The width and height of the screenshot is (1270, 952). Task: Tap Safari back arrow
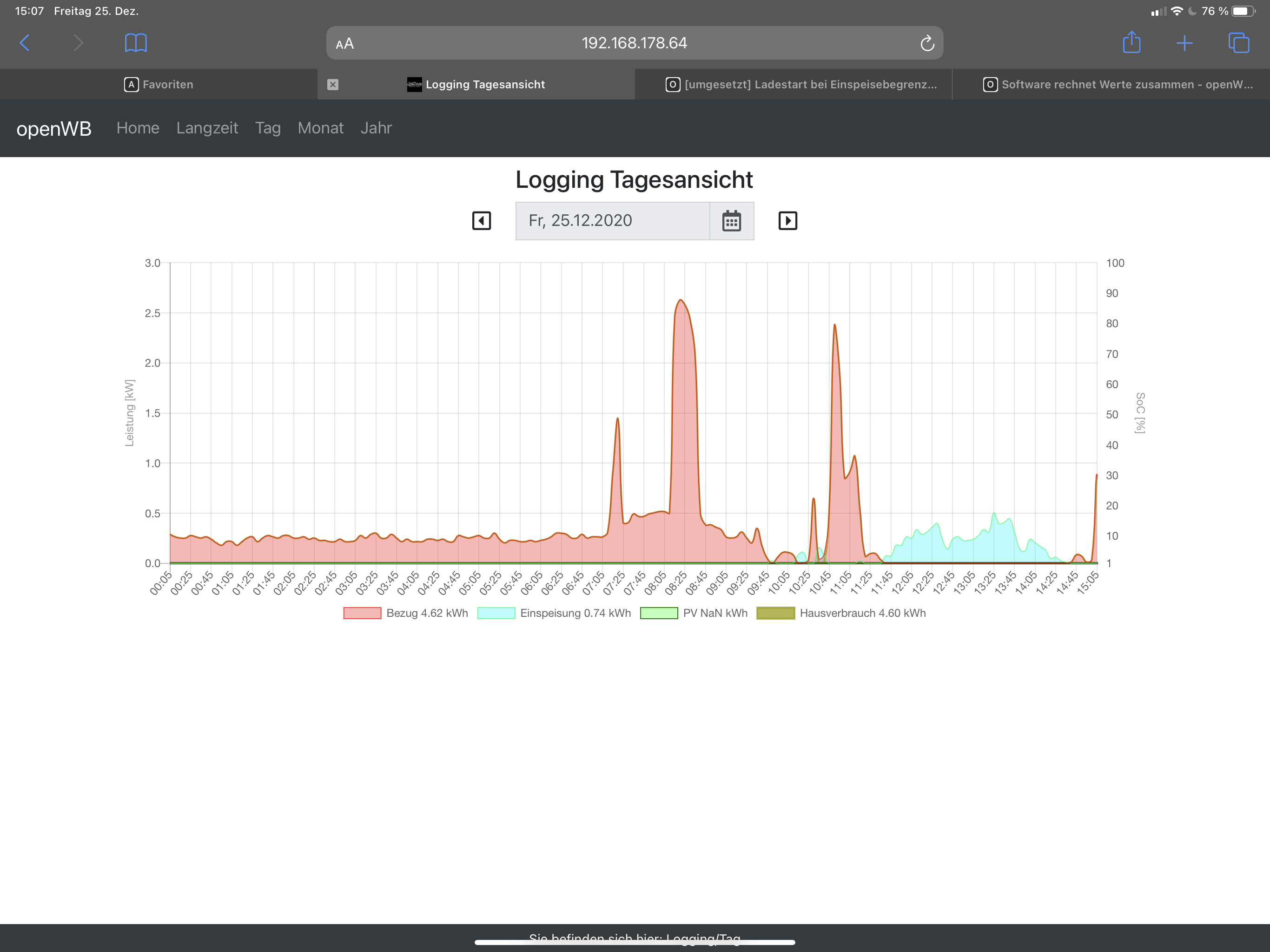coord(25,43)
